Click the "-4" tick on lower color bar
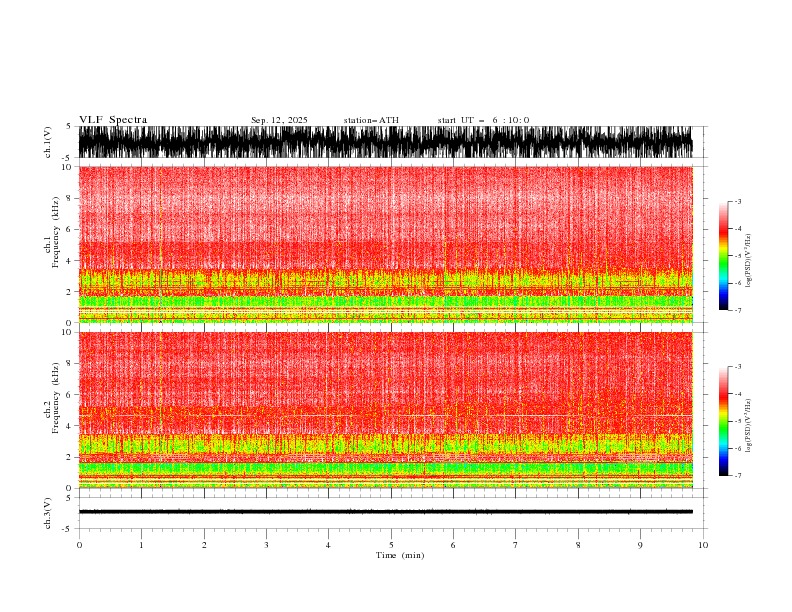 (x=737, y=394)
